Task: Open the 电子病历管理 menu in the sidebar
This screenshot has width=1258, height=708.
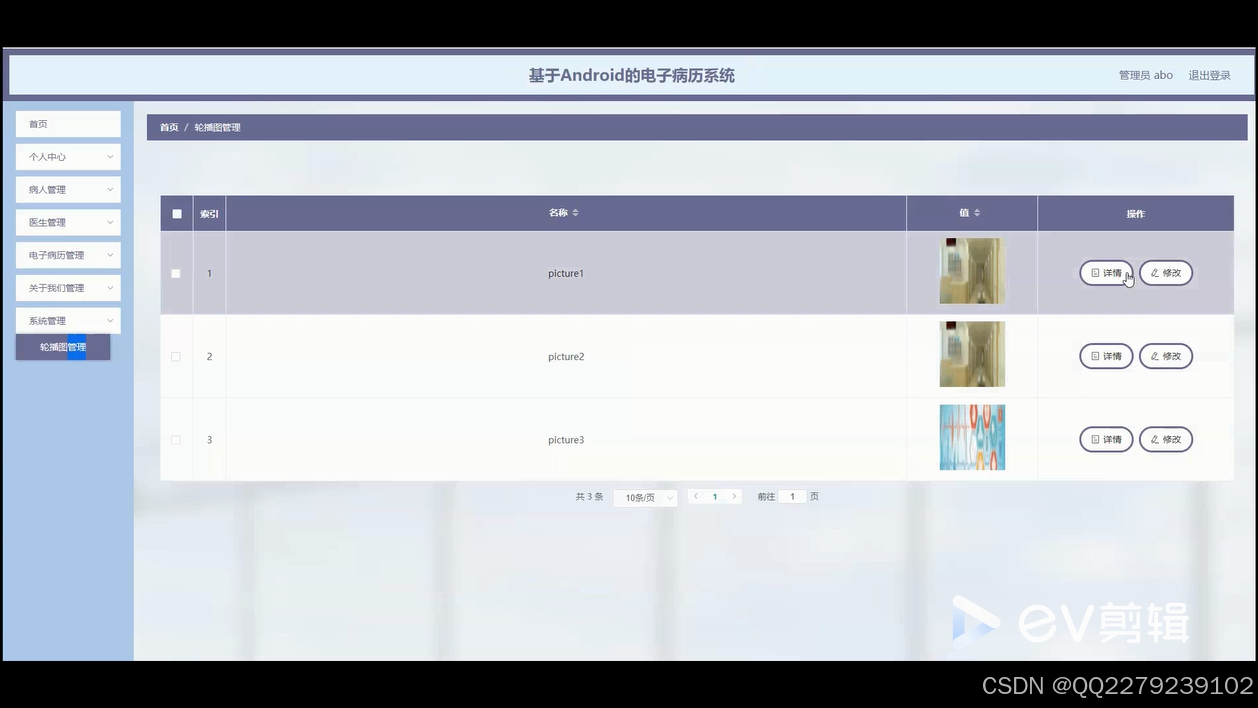Action: pyautogui.click(x=67, y=255)
